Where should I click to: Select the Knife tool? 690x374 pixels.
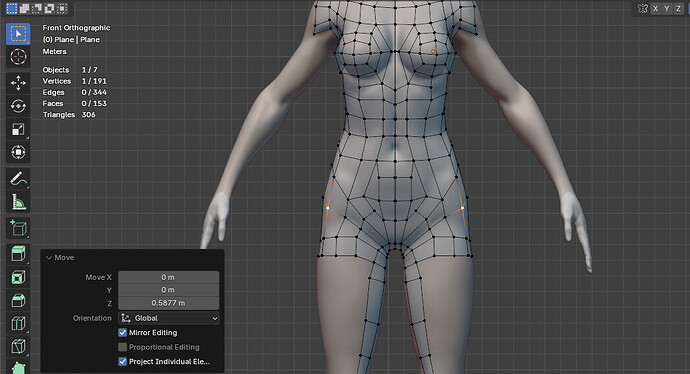[x=18, y=347]
